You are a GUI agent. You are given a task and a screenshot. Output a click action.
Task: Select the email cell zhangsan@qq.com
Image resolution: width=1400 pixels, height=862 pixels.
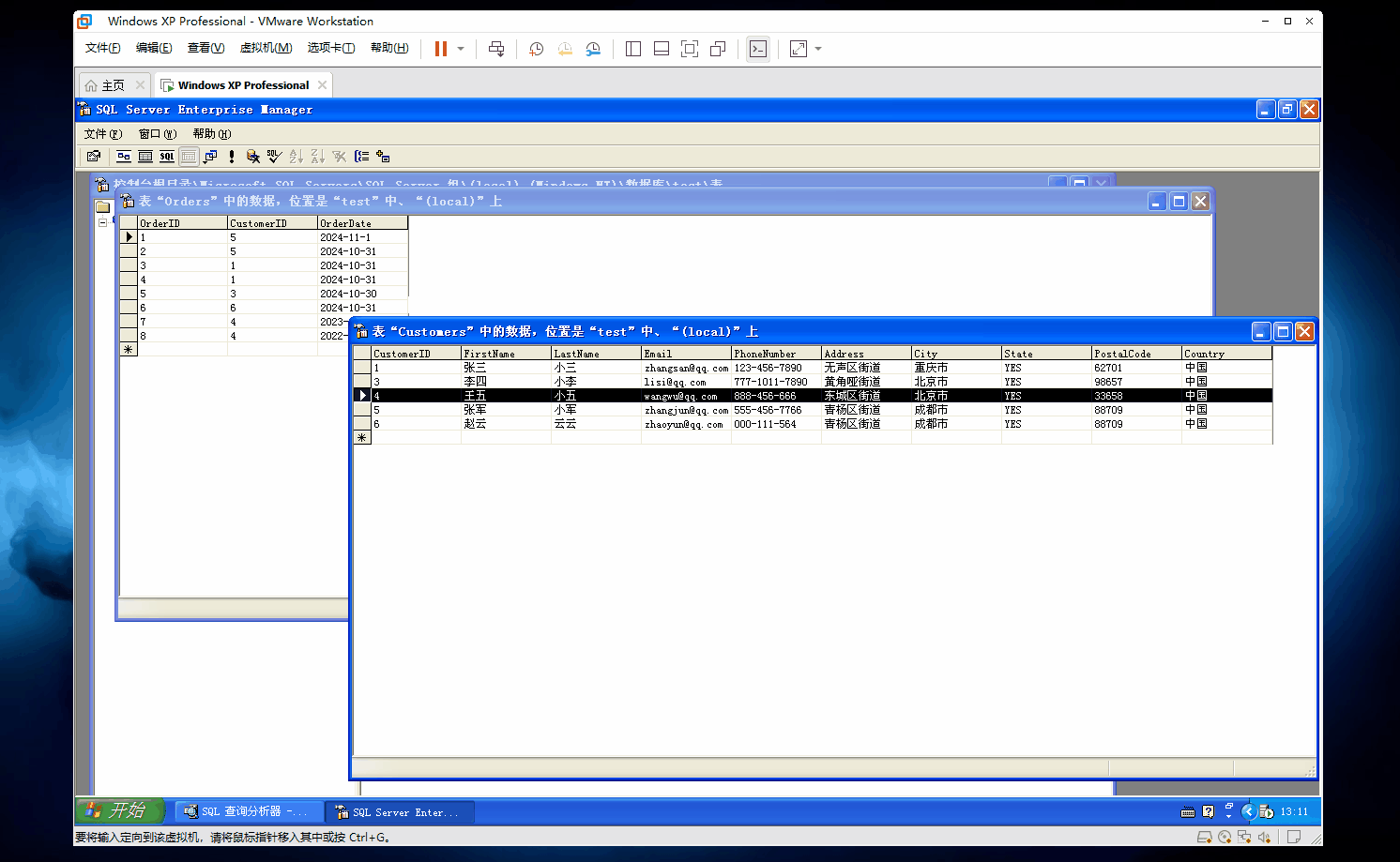(x=687, y=368)
